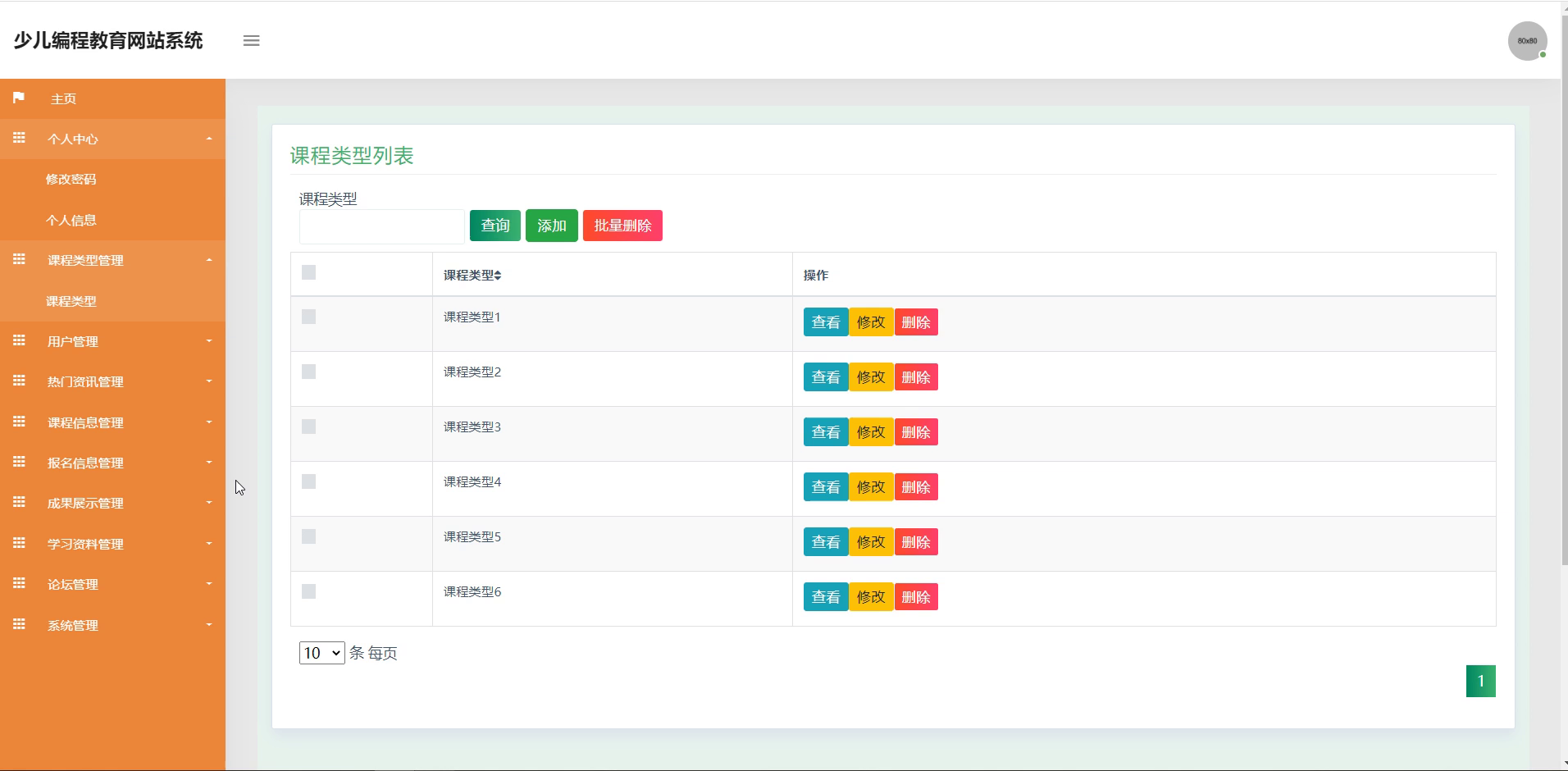
Task: Collapse the 个人中心 menu arrow
Action: pyautogui.click(x=209, y=139)
